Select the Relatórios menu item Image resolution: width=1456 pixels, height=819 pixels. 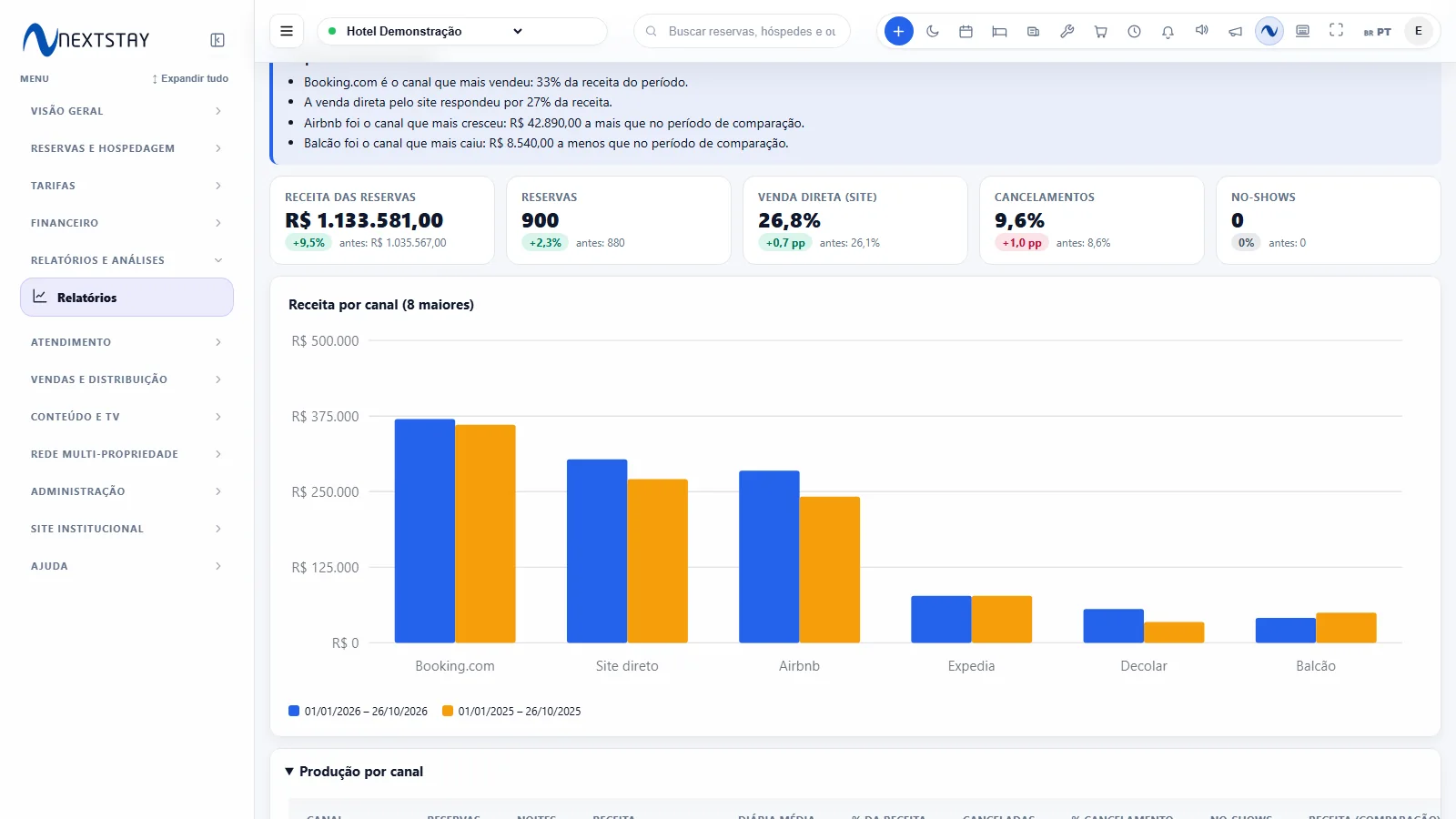coord(126,298)
